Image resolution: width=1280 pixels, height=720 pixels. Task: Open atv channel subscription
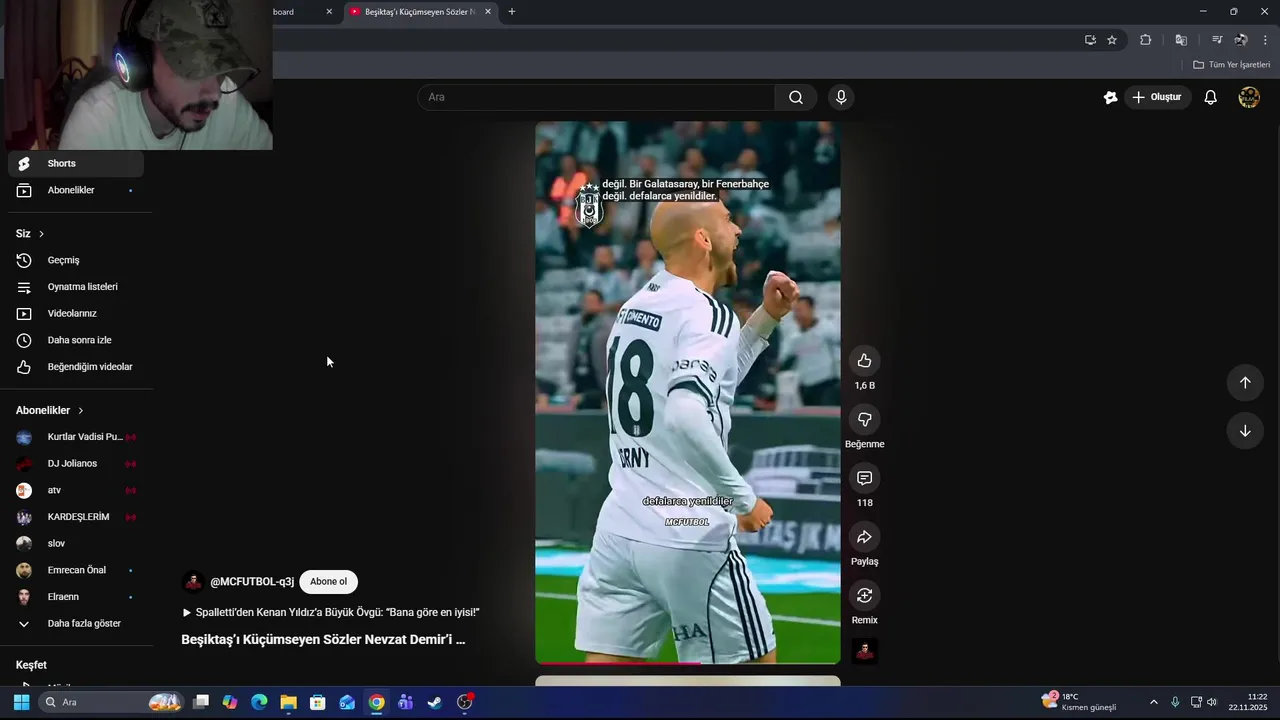(76, 490)
